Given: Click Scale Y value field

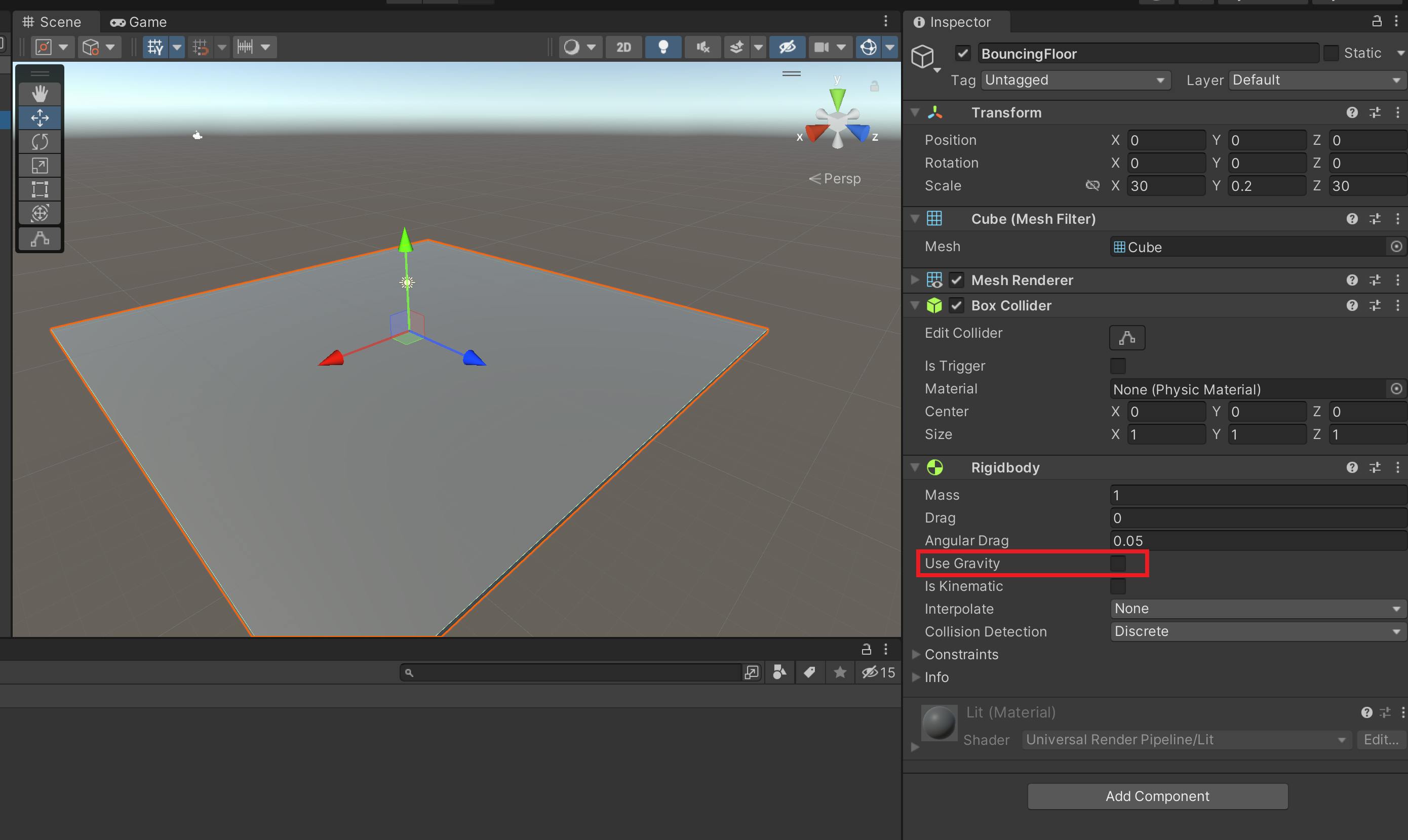Looking at the screenshot, I should (x=1267, y=186).
